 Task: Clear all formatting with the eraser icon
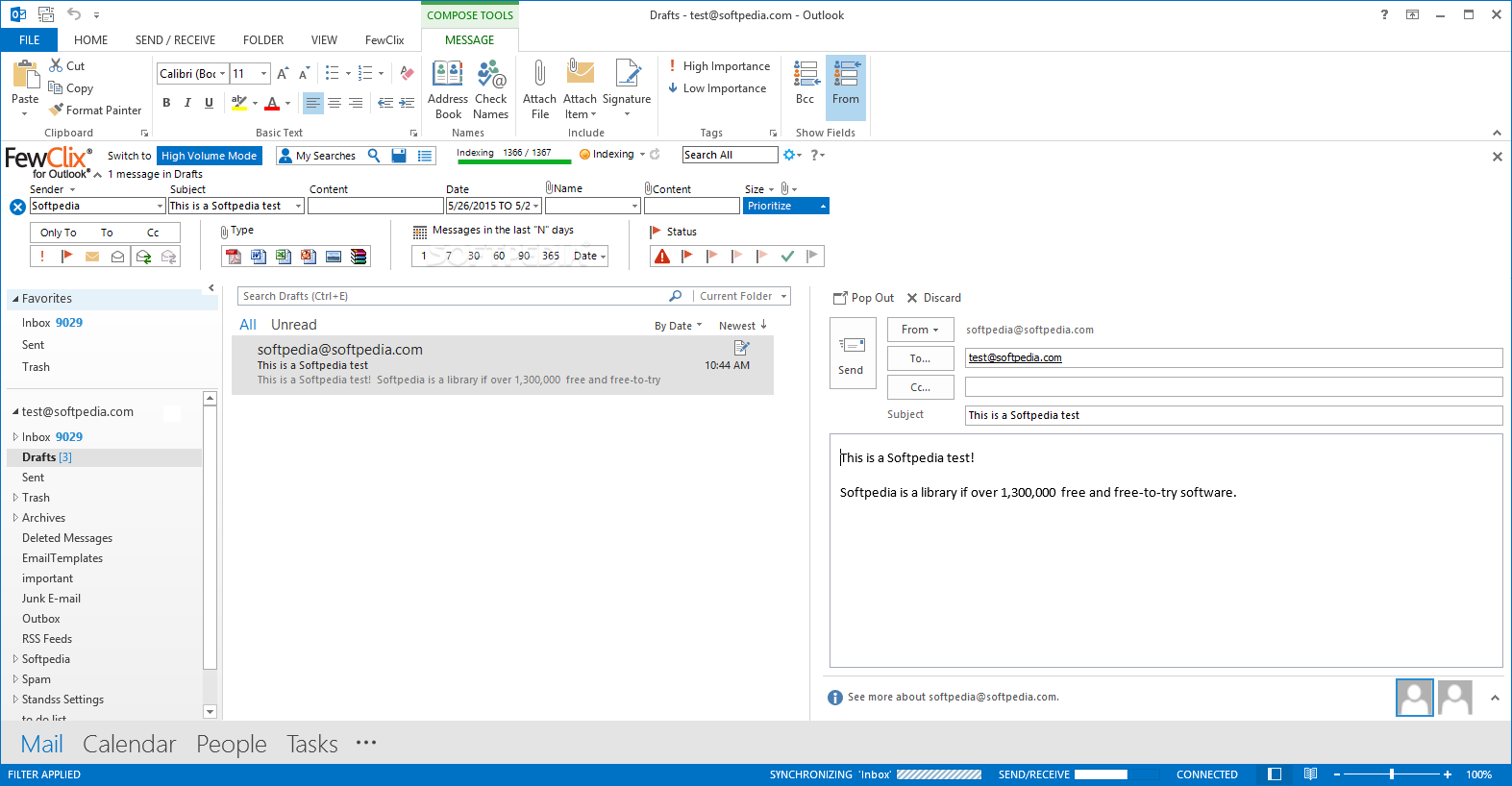pos(407,73)
